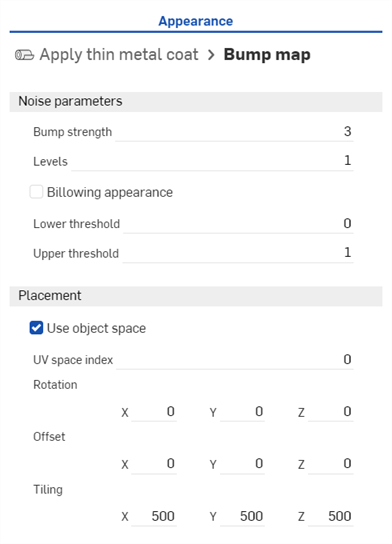Image resolution: width=392 pixels, height=544 pixels.
Task: Edit the Tiling X value of 500
Action: 154,517
